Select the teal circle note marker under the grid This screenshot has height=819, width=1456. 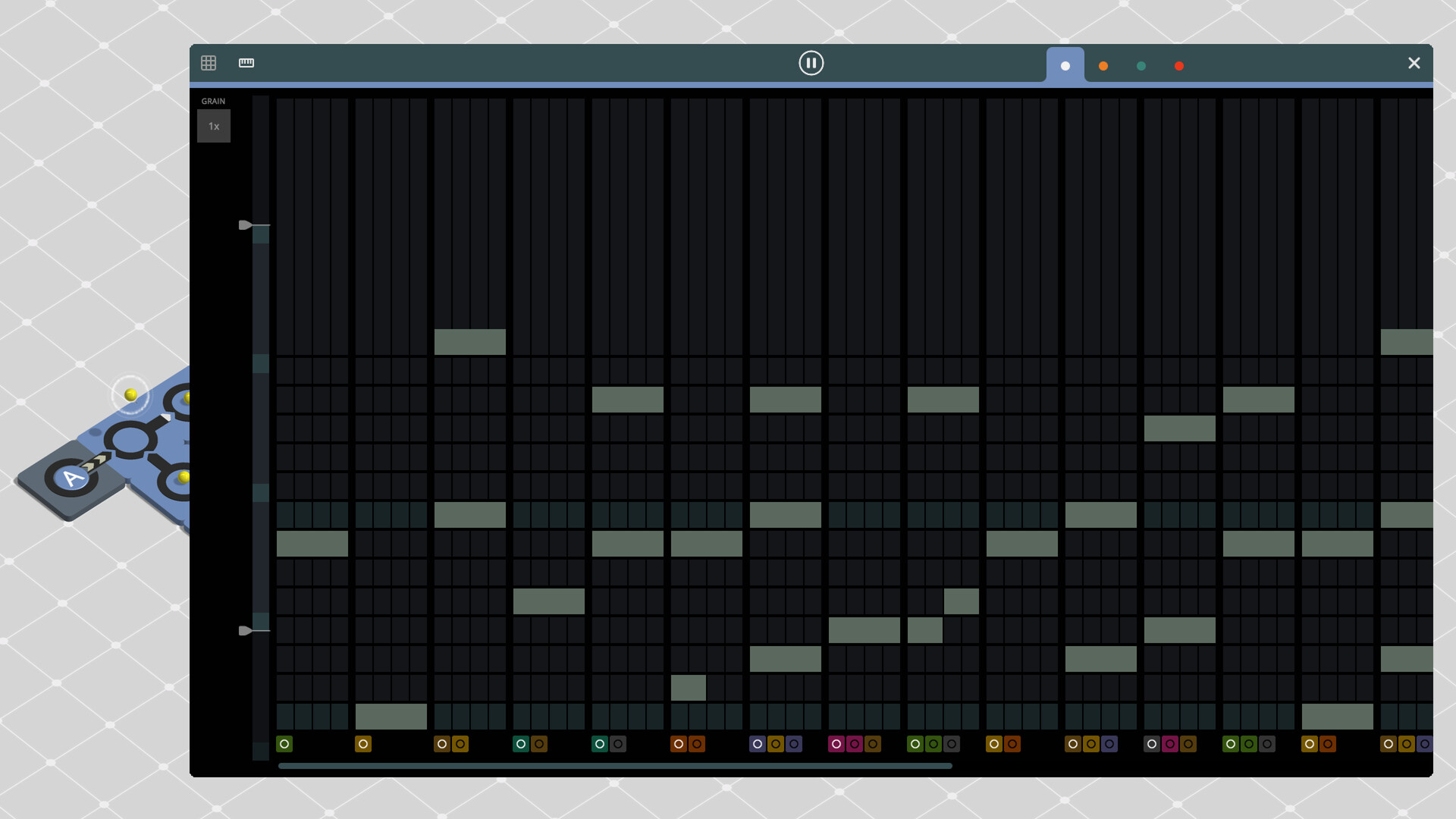point(521,744)
